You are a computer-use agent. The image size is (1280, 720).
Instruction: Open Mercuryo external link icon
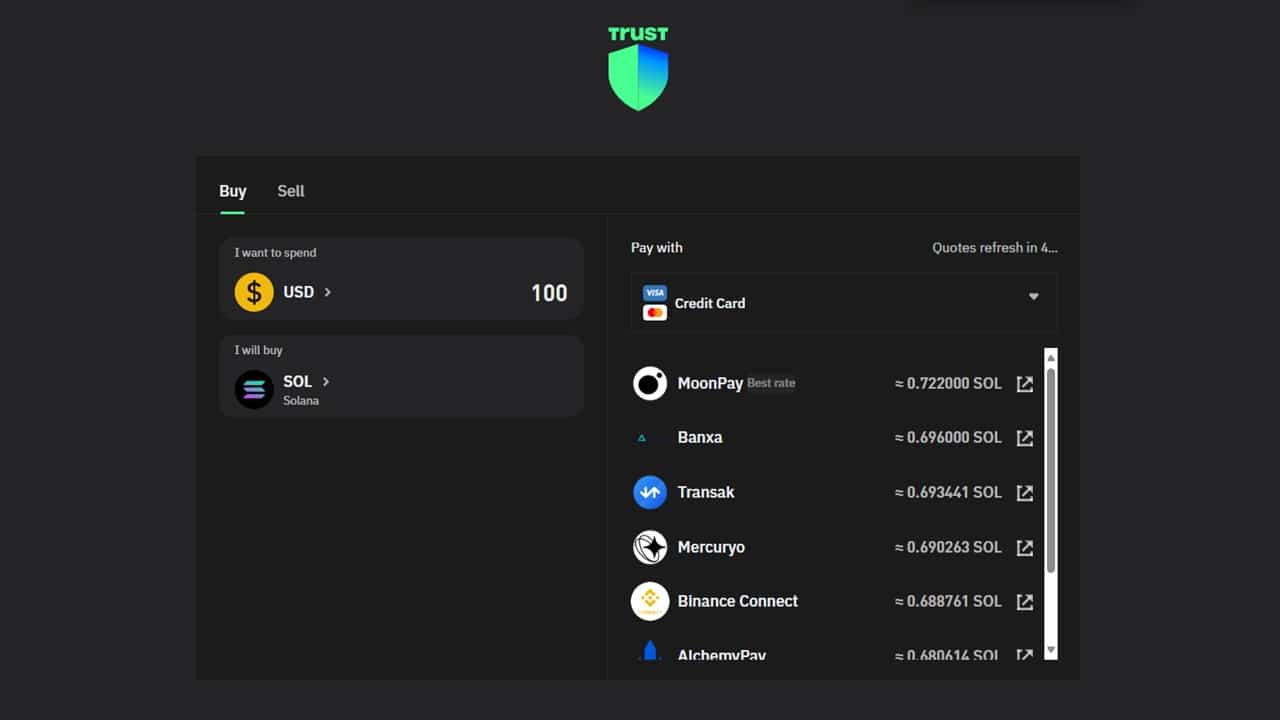[x=1025, y=548]
